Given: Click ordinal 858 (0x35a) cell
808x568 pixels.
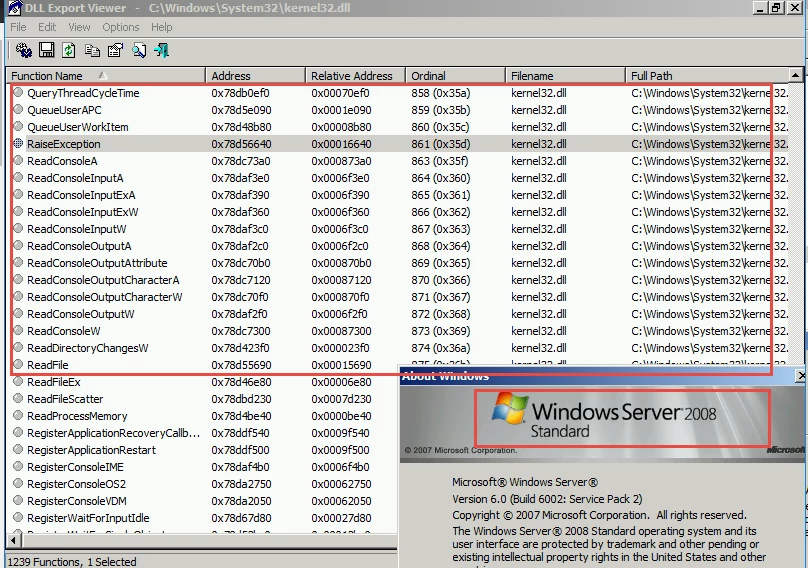Looking at the screenshot, I should click(441, 93).
